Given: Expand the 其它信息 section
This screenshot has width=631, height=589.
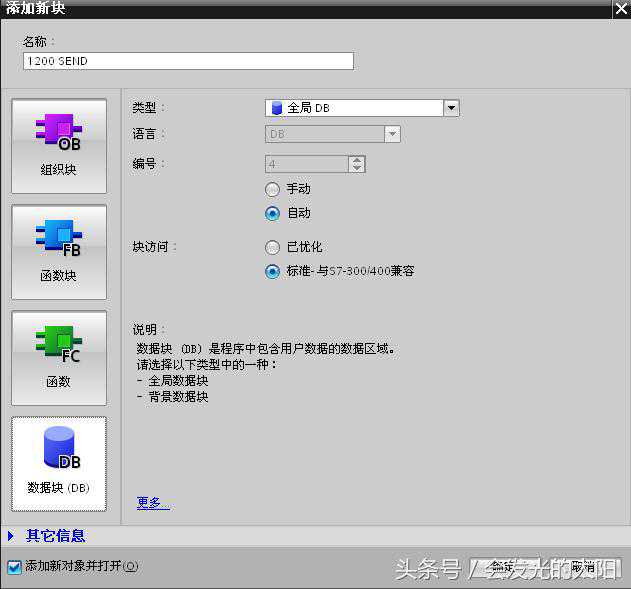Looking at the screenshot, I should pyautogui.click(x=12, y=536).
